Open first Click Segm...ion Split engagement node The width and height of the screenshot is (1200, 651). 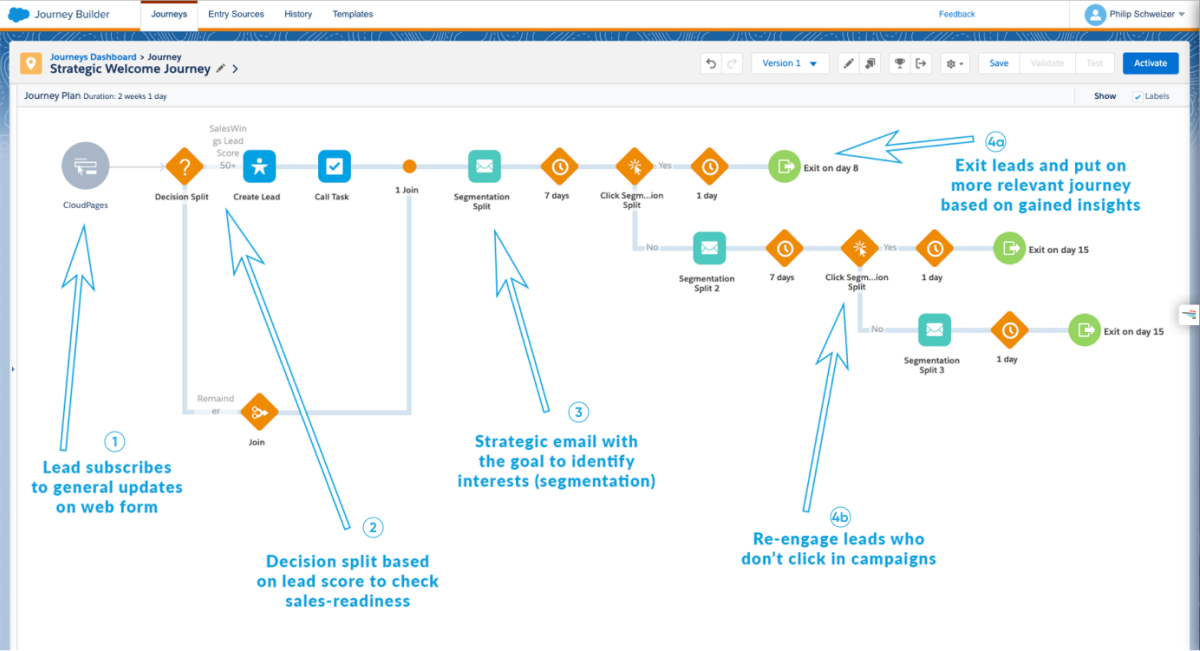[633, 166]
